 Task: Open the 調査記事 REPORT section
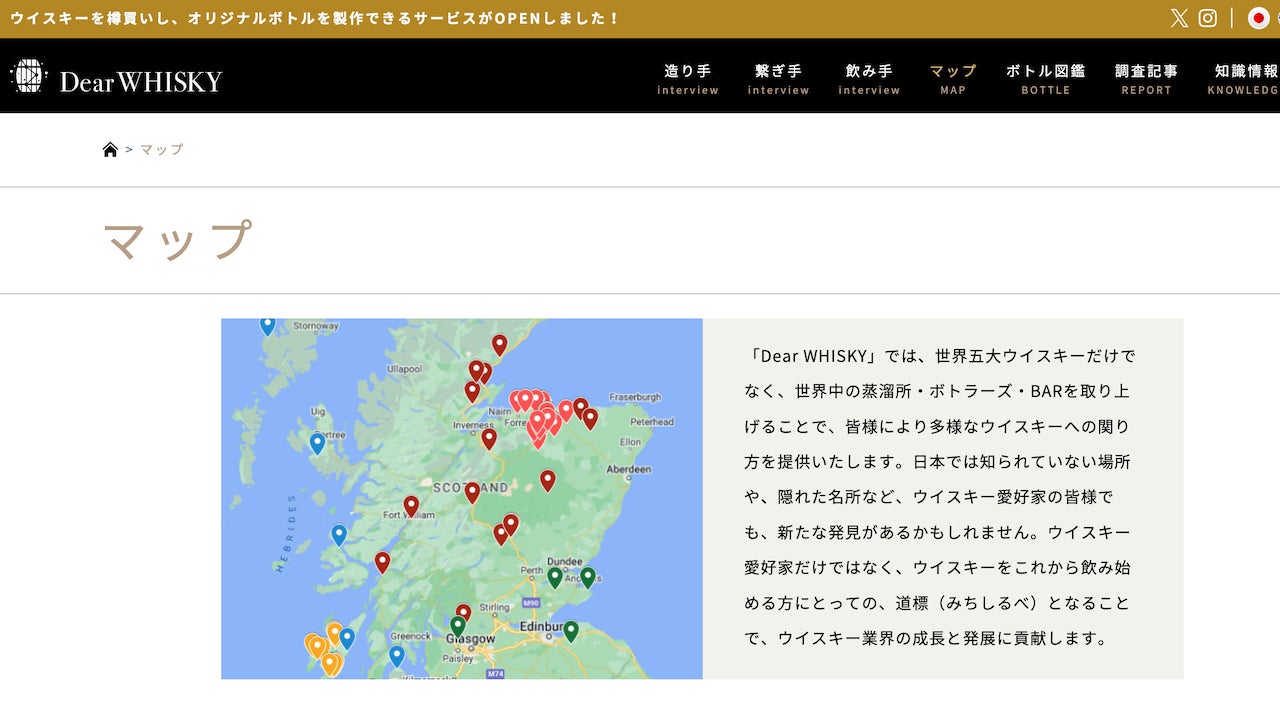pos(1147,79)
